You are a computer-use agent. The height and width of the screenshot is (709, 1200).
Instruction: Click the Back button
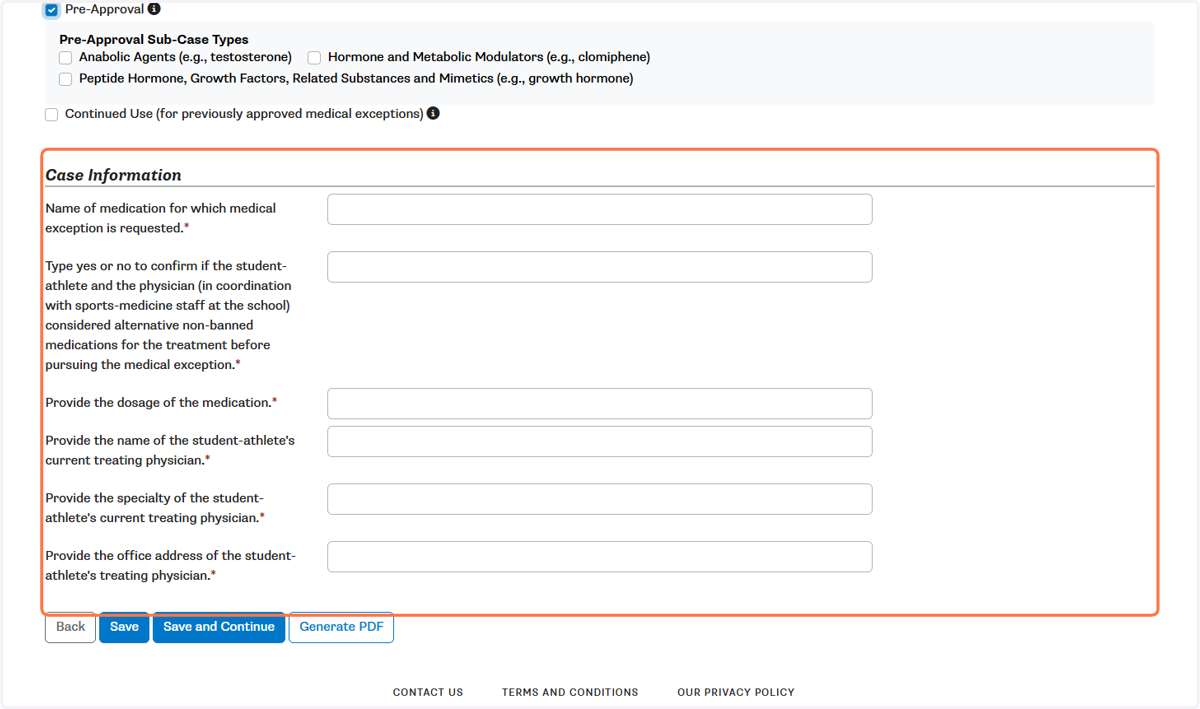(70, 627)
